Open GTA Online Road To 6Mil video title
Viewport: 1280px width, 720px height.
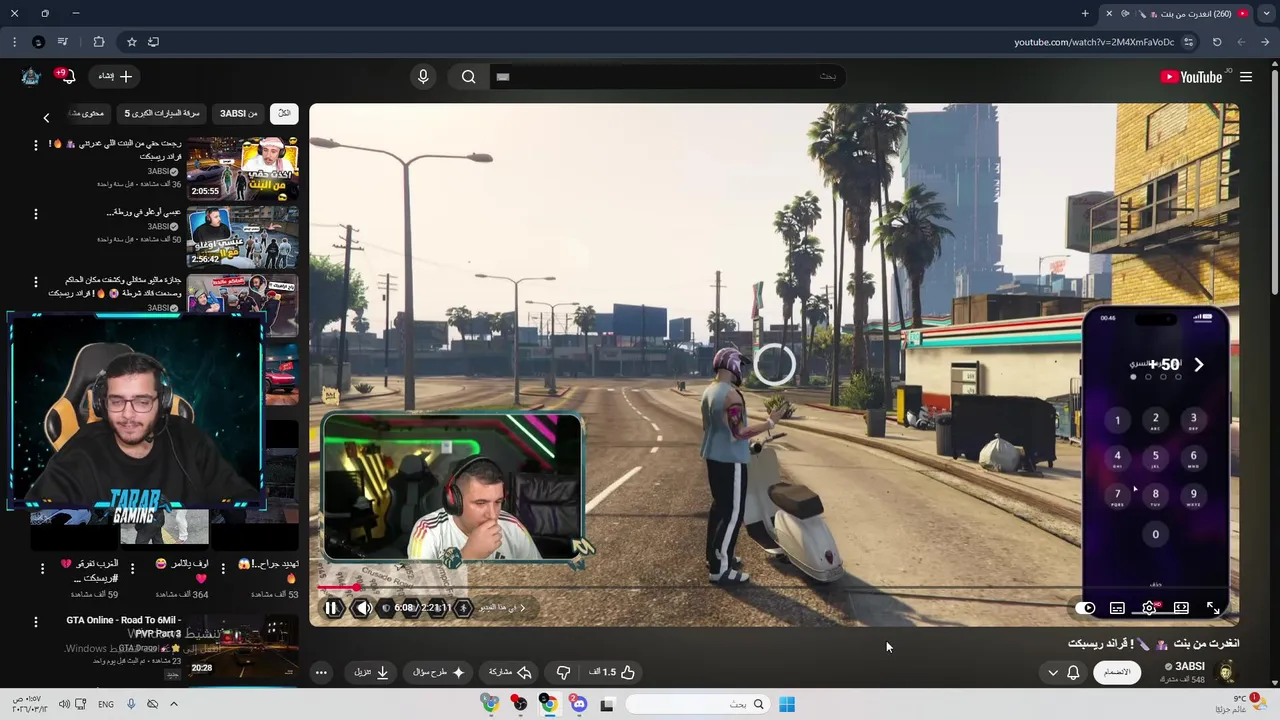(123, 627)
